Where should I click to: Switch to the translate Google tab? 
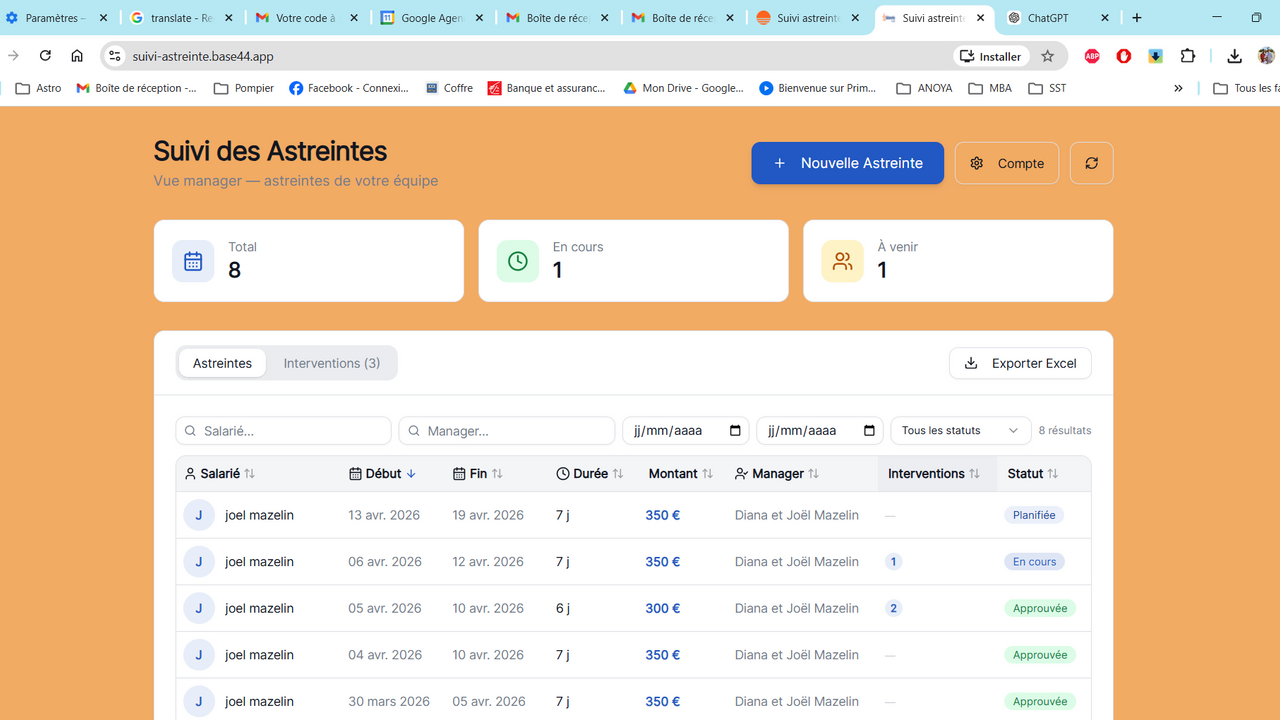(184, 18)
